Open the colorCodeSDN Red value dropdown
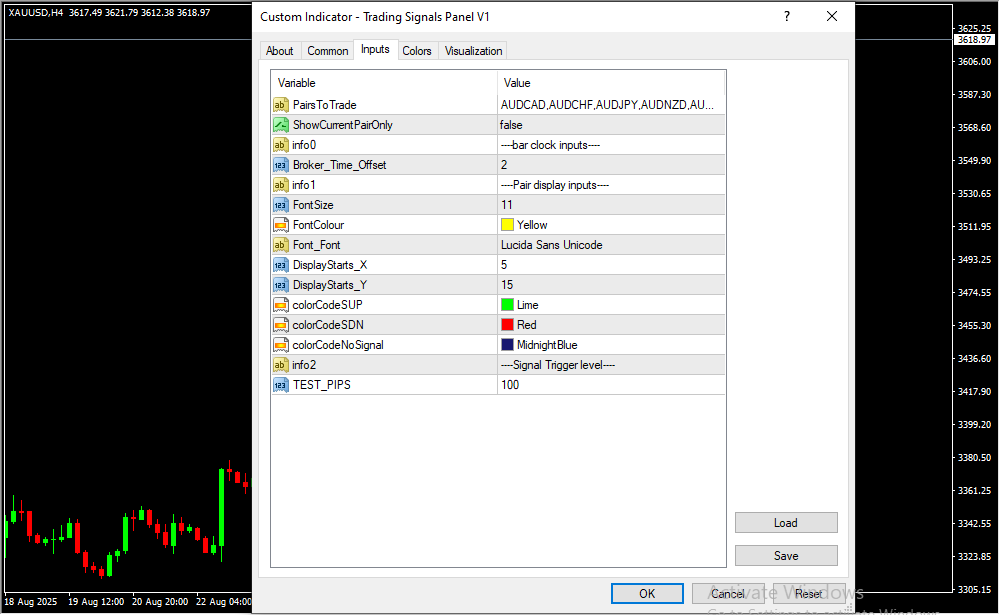Screen dimensions: 1000x615 pyautogui.click(x=610, y=325)
